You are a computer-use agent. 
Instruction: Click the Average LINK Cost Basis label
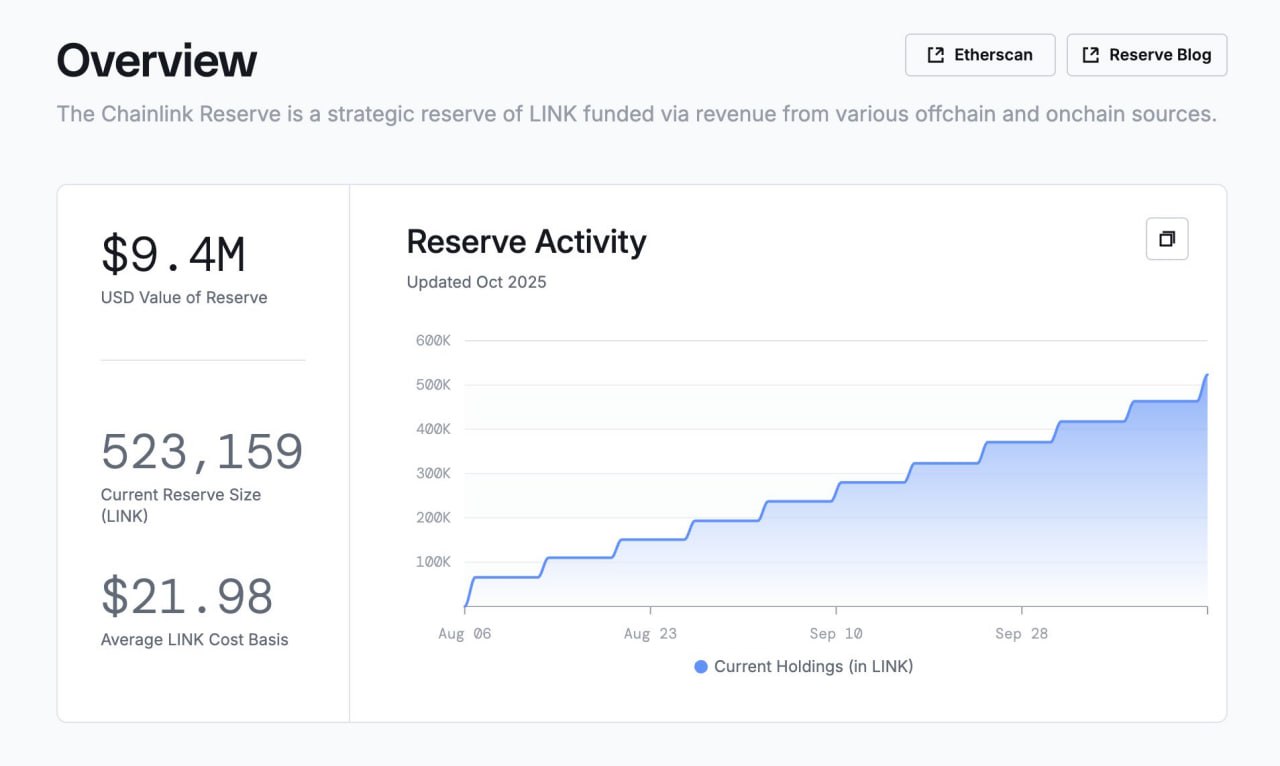(x=194, y=640)
